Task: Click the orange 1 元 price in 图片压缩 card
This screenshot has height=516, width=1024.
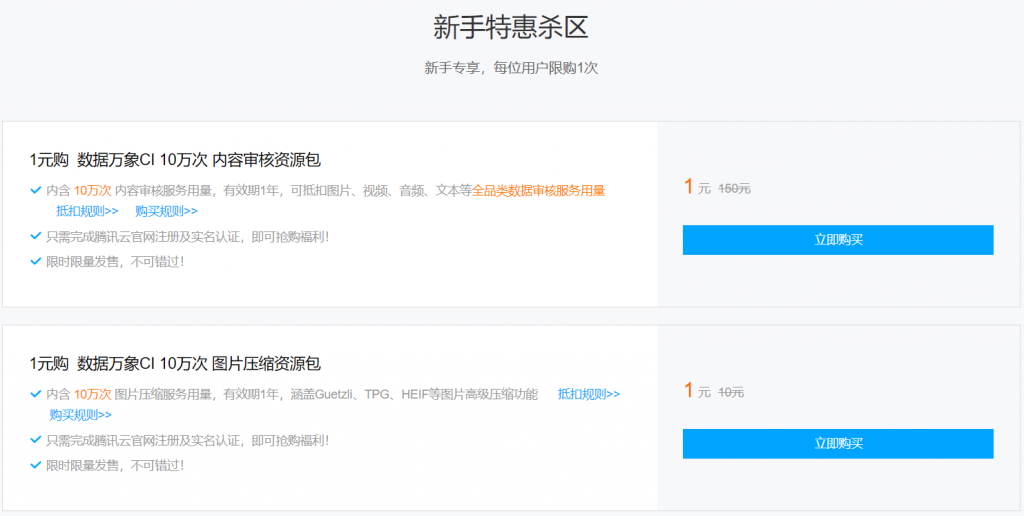Action: (697, 391)
